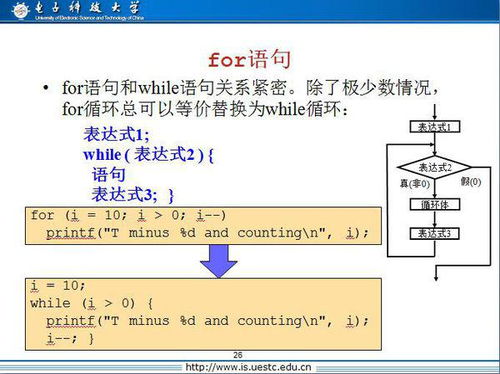Image resolution: width=500 pixels, height=374 pixels.
Task: Click the slide title "for语句"
Action: point(249,60)
